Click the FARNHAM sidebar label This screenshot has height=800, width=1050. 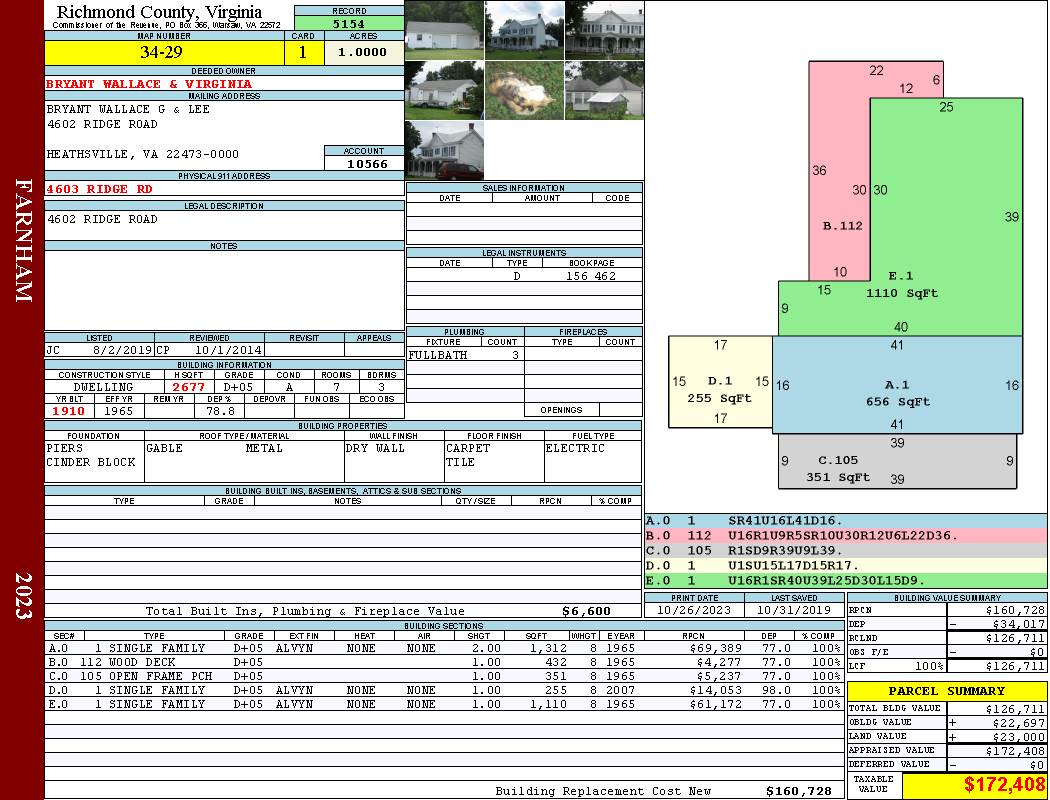23,240
